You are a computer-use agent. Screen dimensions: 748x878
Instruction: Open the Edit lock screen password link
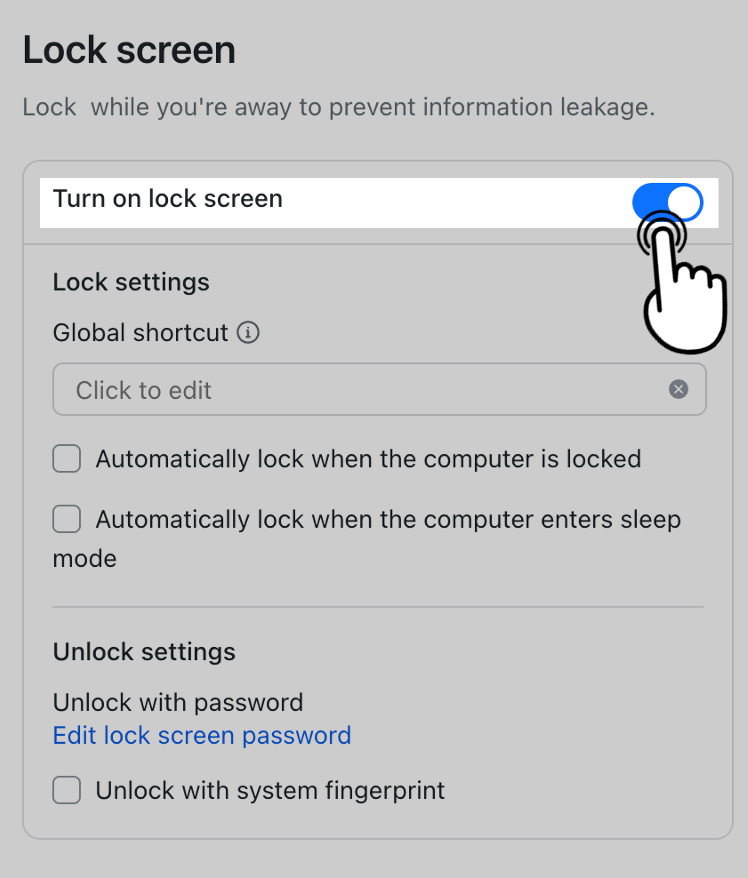coord(202,735)
